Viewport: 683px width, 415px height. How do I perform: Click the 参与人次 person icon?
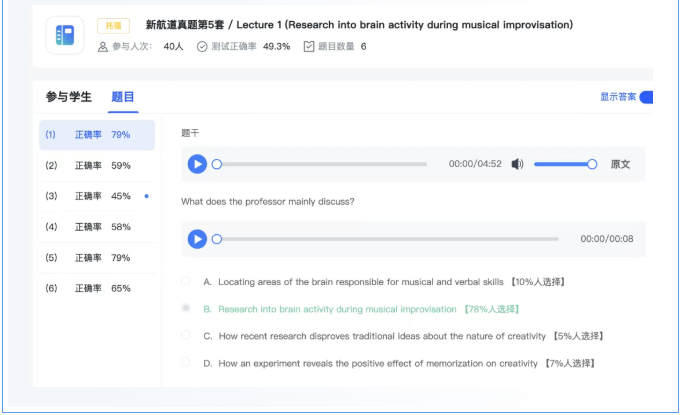click(x=102, y=46)
